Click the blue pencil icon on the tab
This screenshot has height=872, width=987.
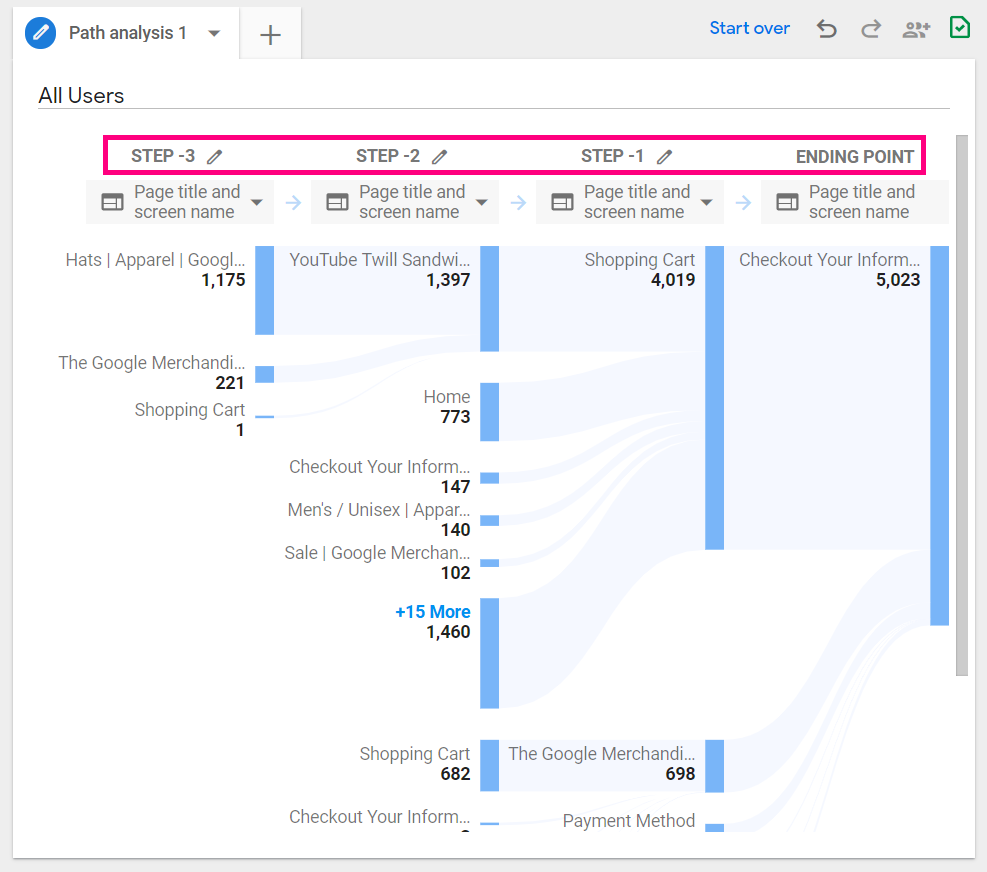coord(41,33)
